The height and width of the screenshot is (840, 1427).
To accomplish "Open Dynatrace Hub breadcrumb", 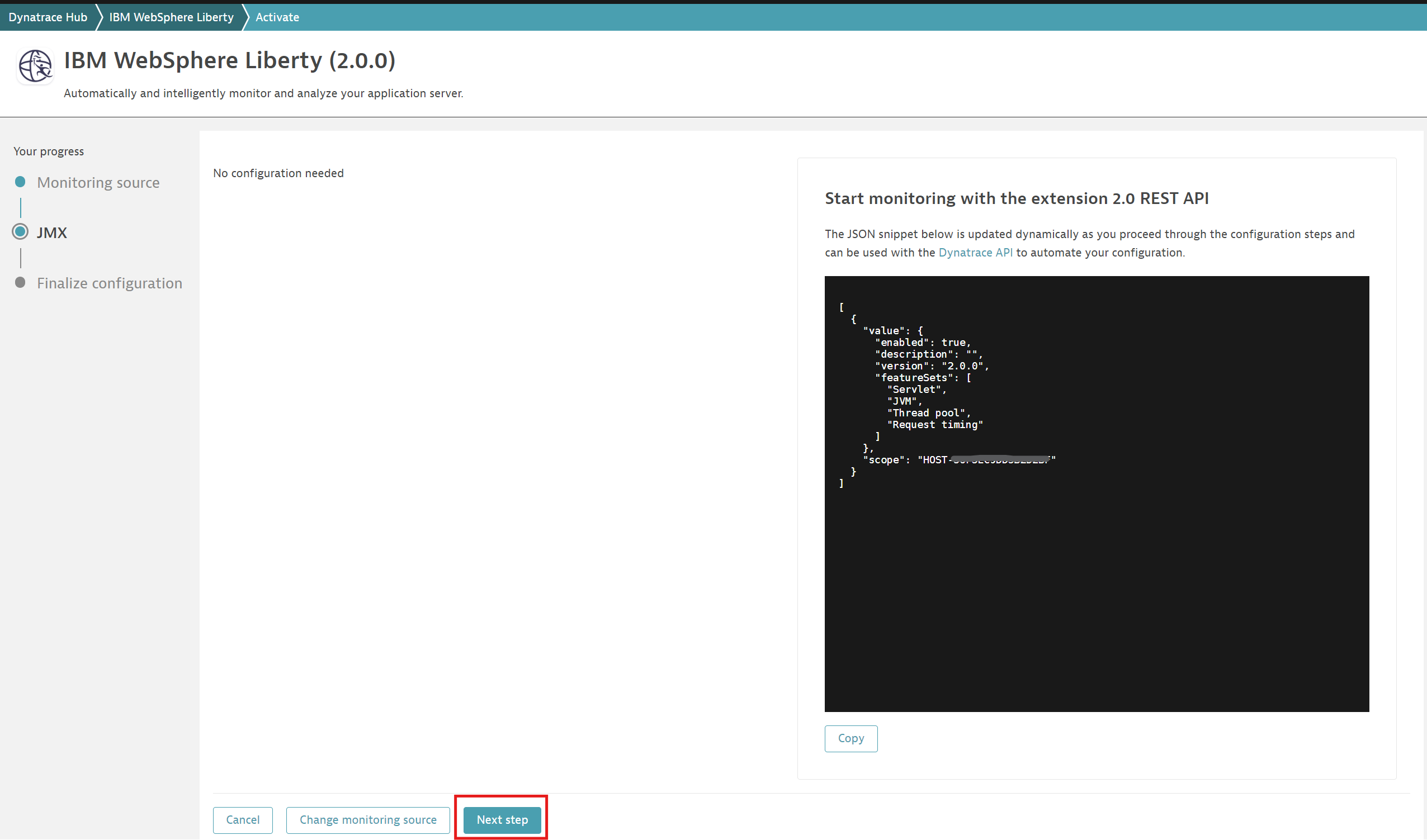I will pos(48,17).
